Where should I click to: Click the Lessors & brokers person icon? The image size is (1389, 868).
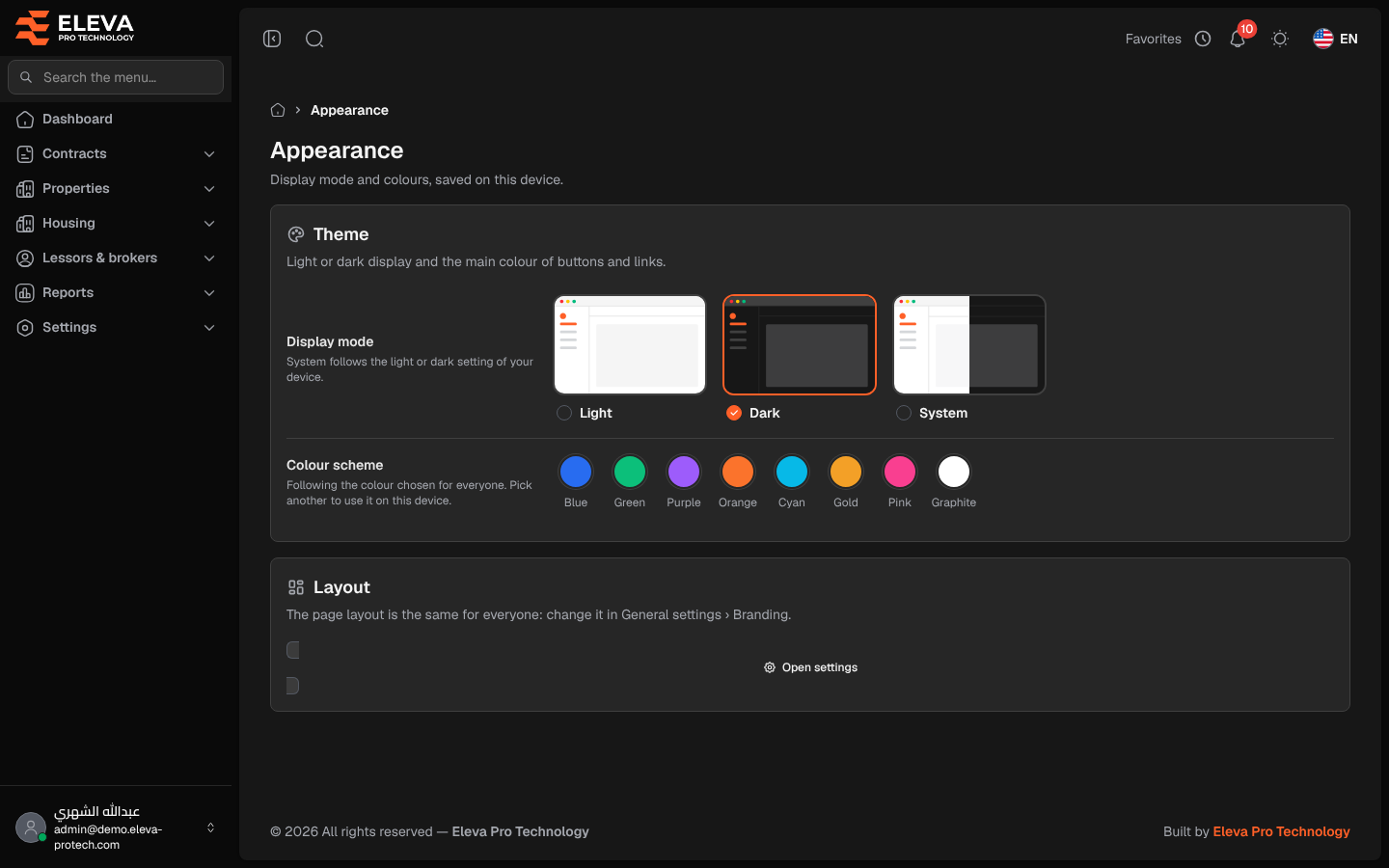(x=25, y=258)
